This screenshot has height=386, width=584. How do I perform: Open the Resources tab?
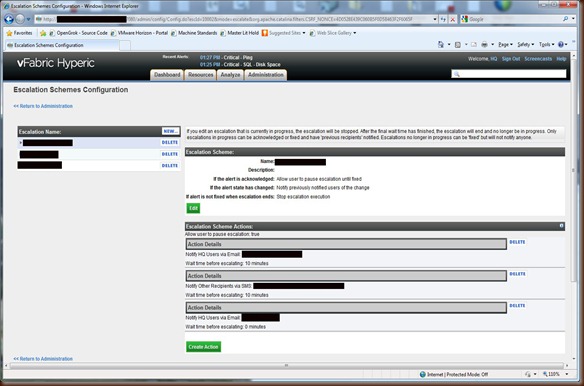click(200, 75)
